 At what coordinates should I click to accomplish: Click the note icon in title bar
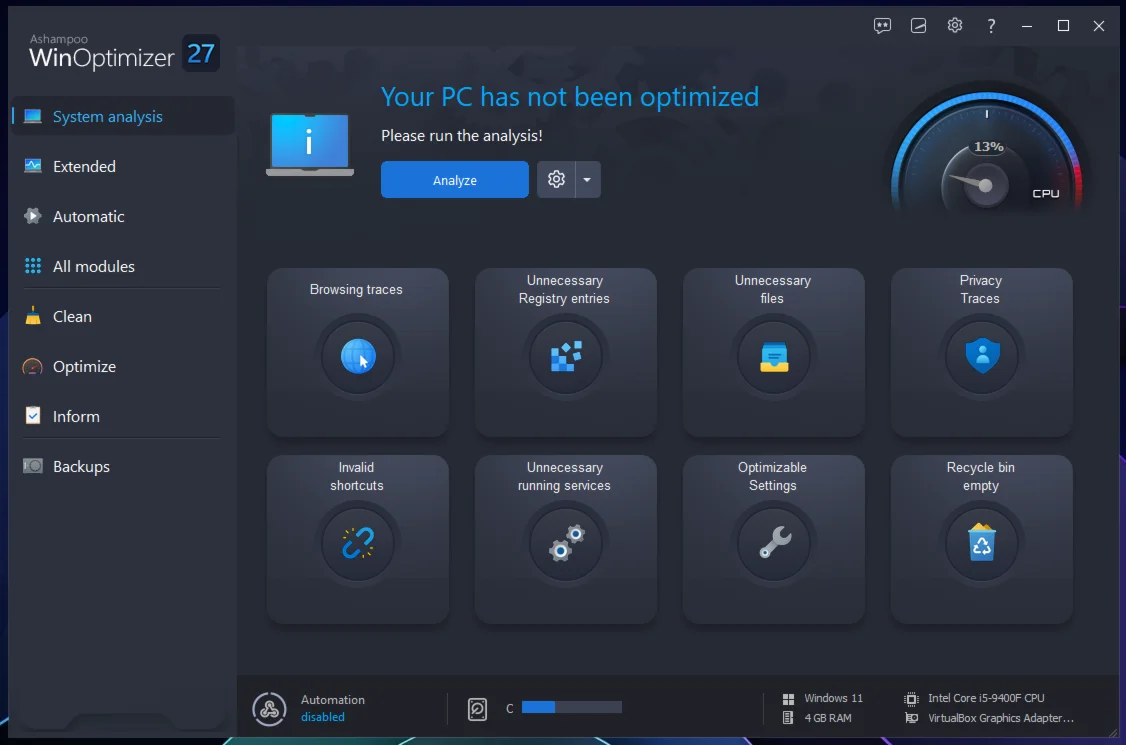click(x=918, y=26)
